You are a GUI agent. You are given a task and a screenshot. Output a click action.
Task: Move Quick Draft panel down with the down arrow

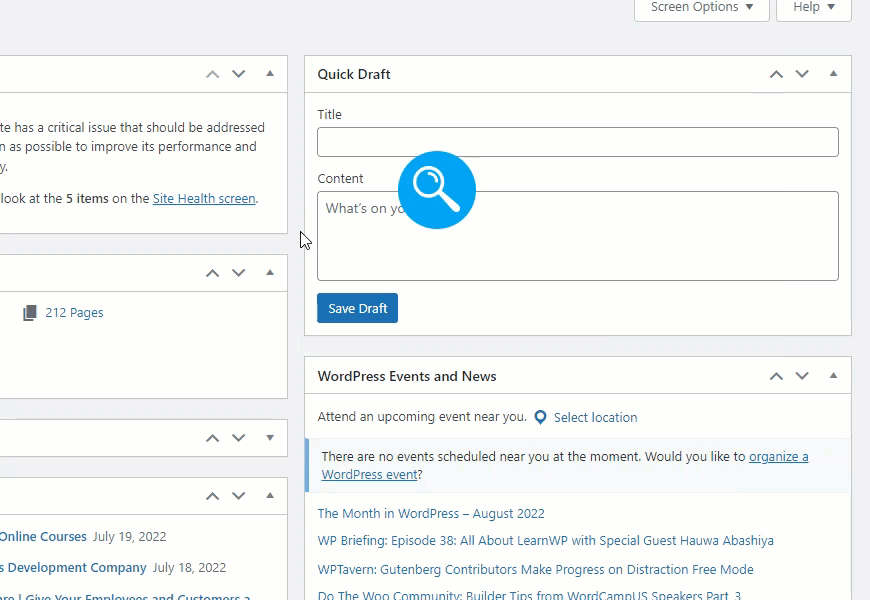point(802,73)
